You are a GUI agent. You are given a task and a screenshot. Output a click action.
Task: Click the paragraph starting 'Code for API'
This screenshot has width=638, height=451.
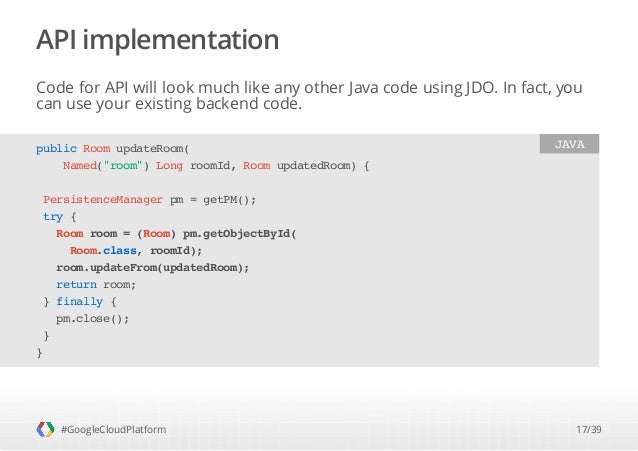point(309,96)
